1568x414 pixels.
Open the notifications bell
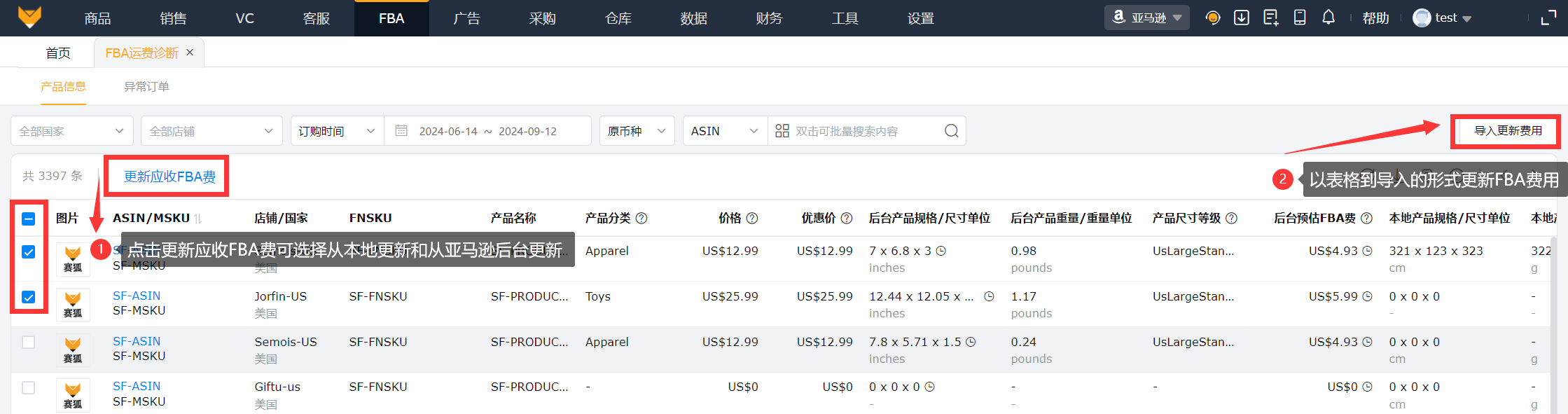[x=1328, y=18]
